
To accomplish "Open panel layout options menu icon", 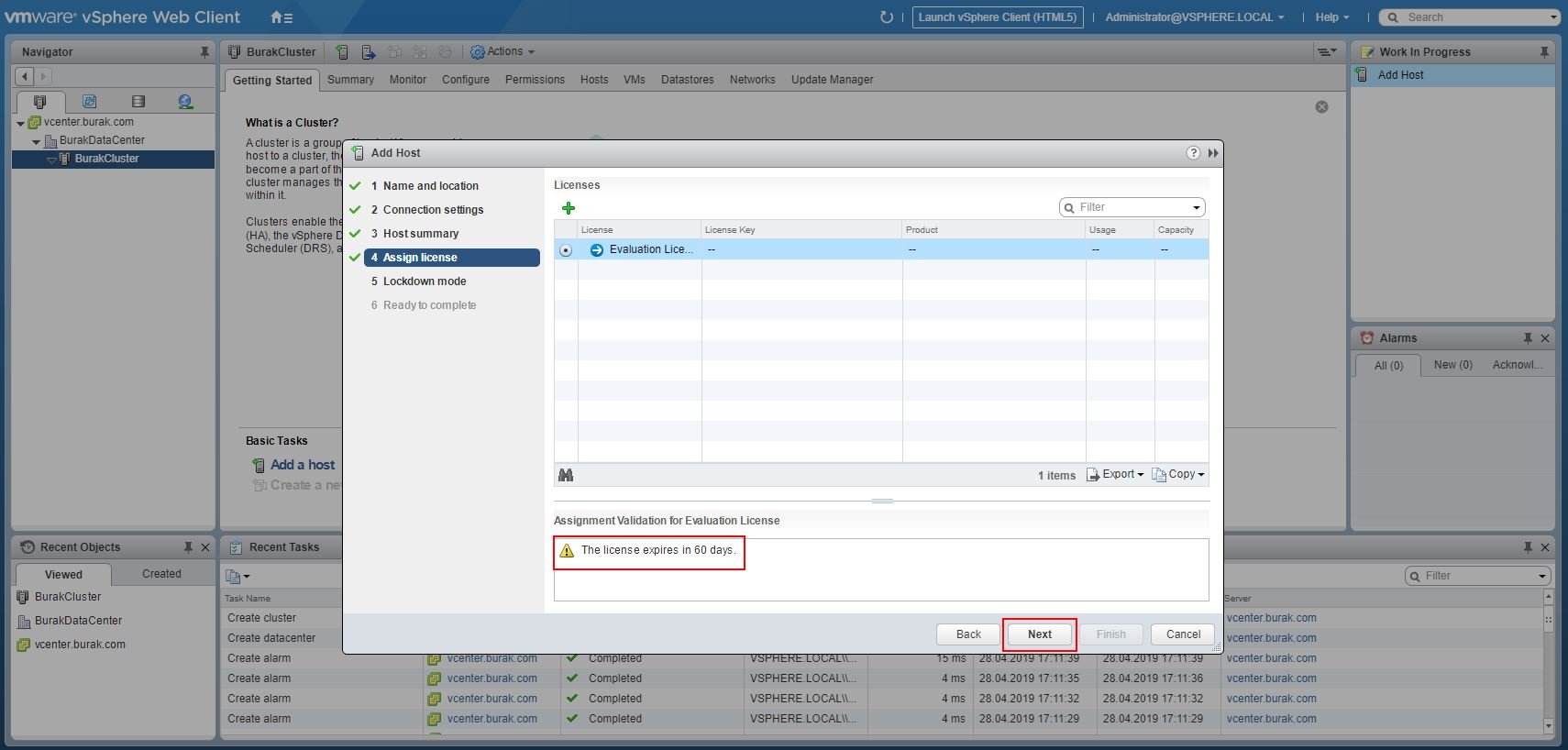I will 1326,52.
